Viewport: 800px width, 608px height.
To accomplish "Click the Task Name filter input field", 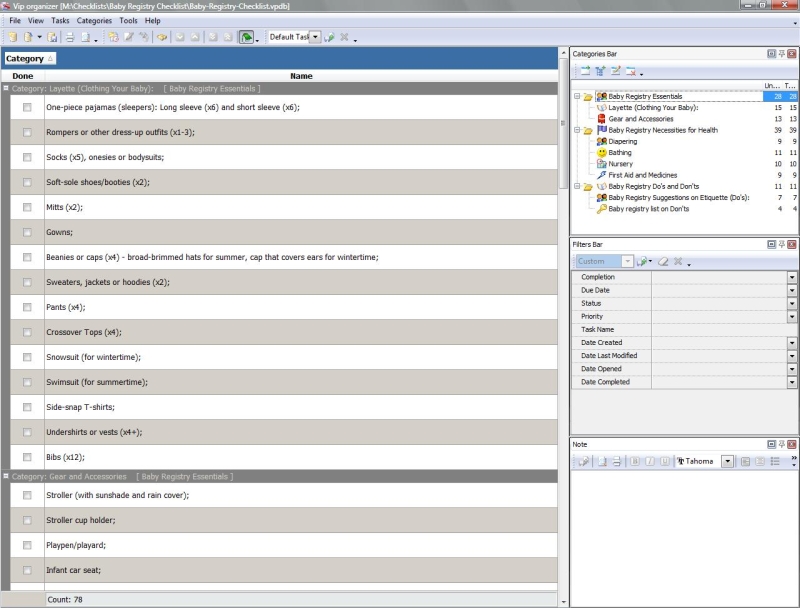I will click(722, 329).
